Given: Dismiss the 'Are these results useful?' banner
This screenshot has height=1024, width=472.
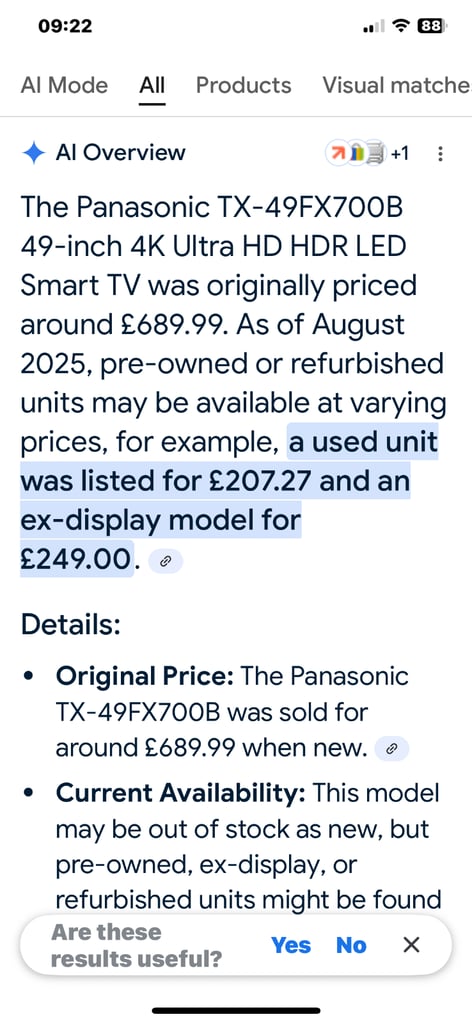Looking at the screenshot, I should [x=411, y=944].
